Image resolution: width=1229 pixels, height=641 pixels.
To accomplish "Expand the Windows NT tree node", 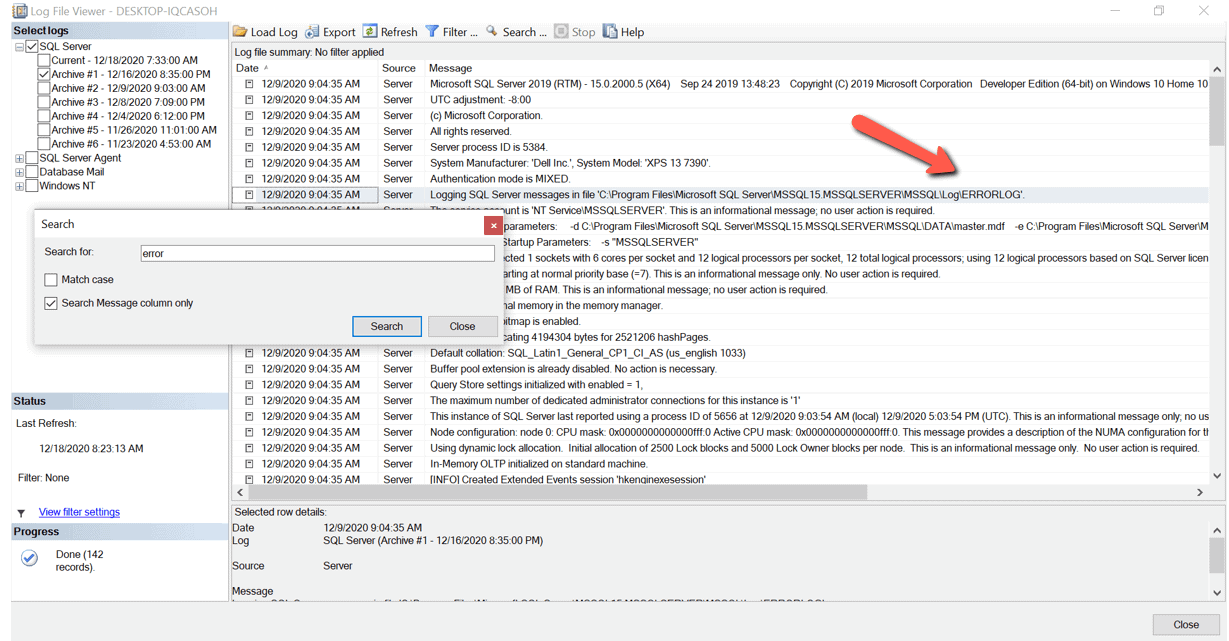I will pyautogui.click(x=19, y=187).
